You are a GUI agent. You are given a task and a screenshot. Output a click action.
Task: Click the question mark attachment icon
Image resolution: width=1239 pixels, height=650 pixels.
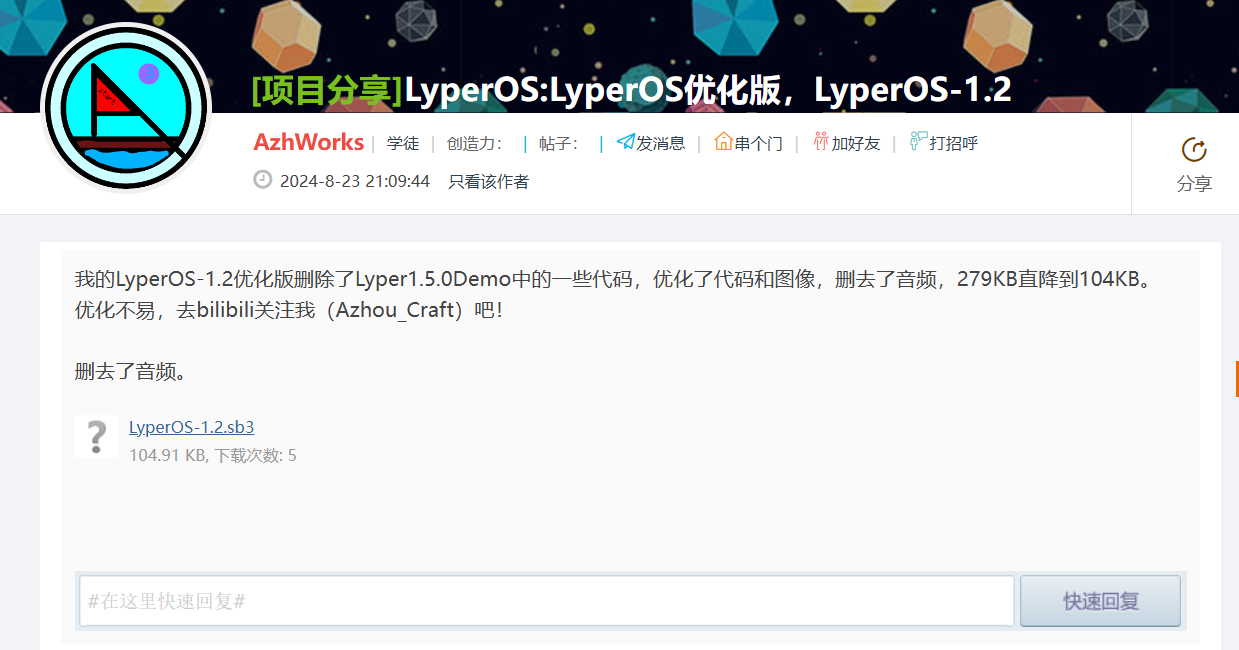pyautogui.click(x=97, y=437)
